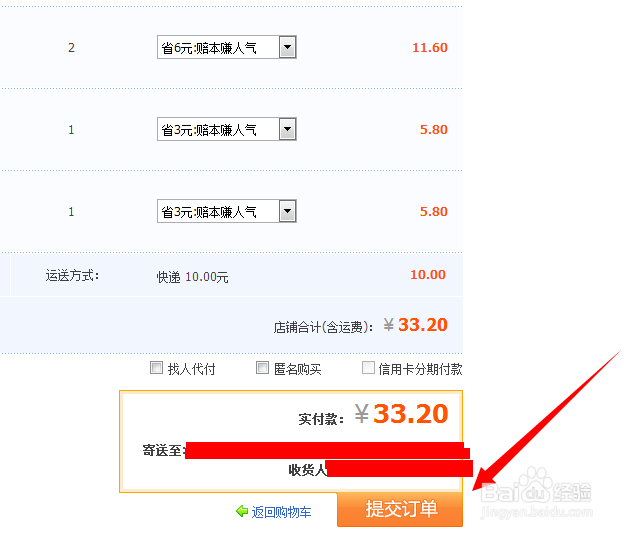
Task: Click the 运送方式 label
Action: (x=72, y=276)
